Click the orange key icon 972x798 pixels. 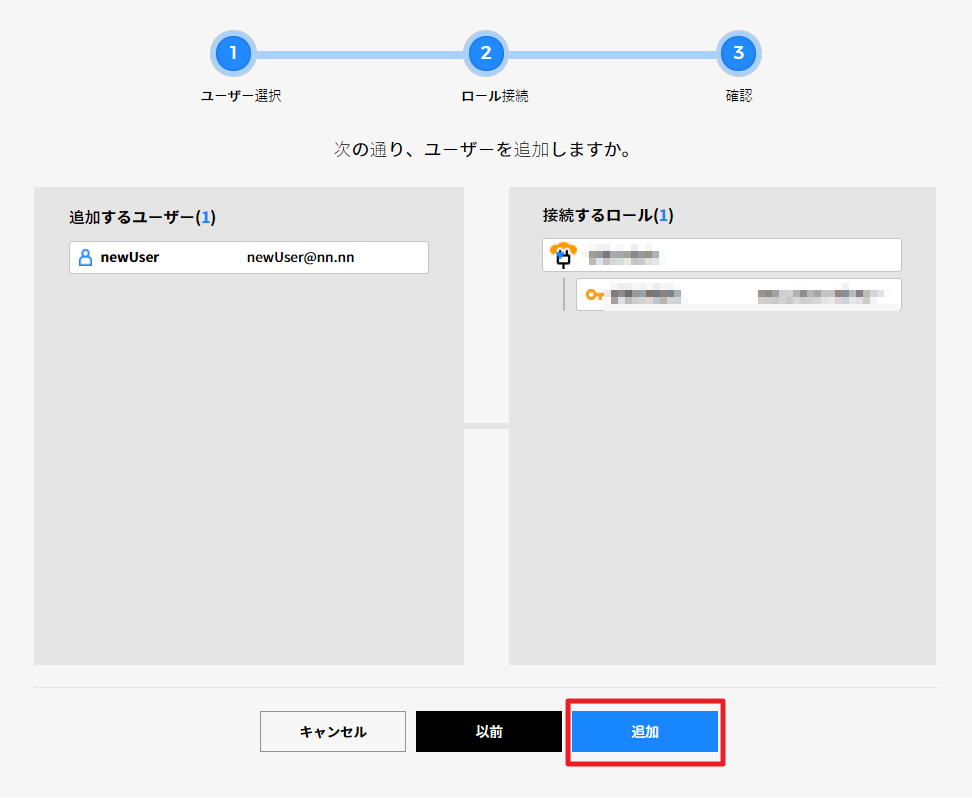coord(595,295)
